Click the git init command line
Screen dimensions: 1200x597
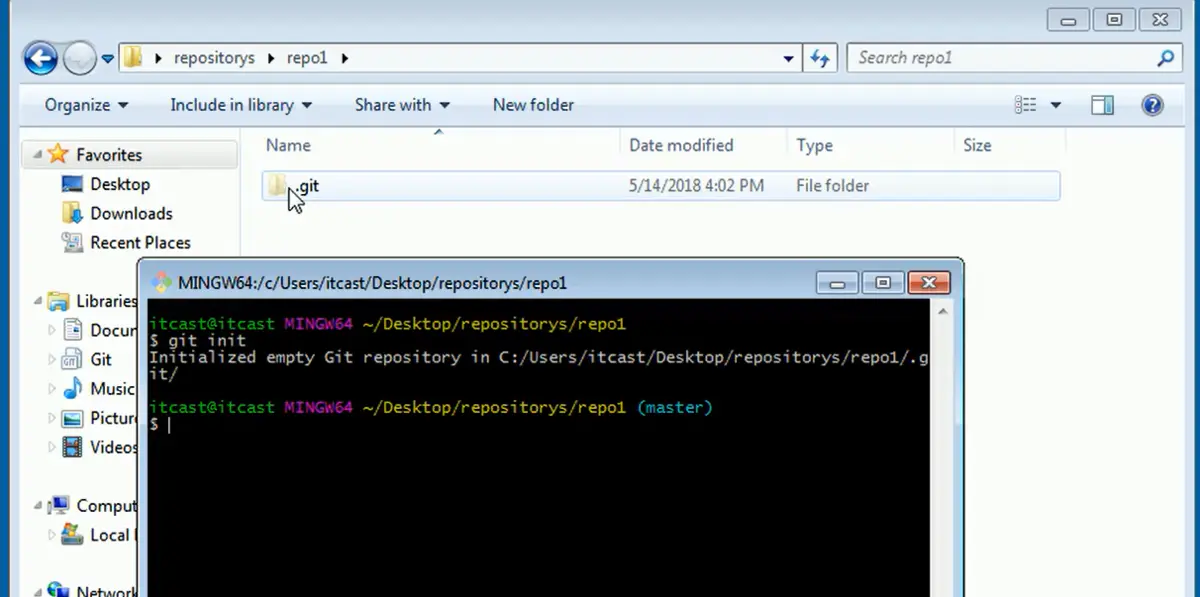click(x=197, y=341)
